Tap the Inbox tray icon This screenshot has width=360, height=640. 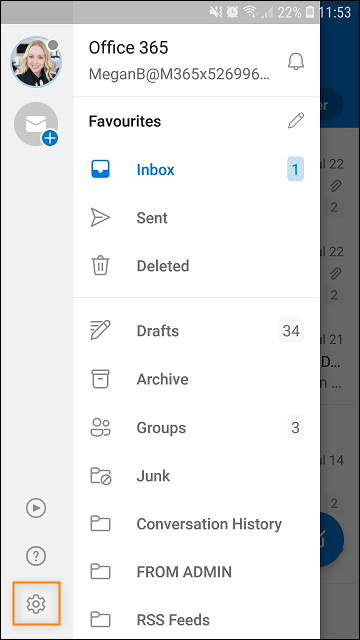[100, 169]
